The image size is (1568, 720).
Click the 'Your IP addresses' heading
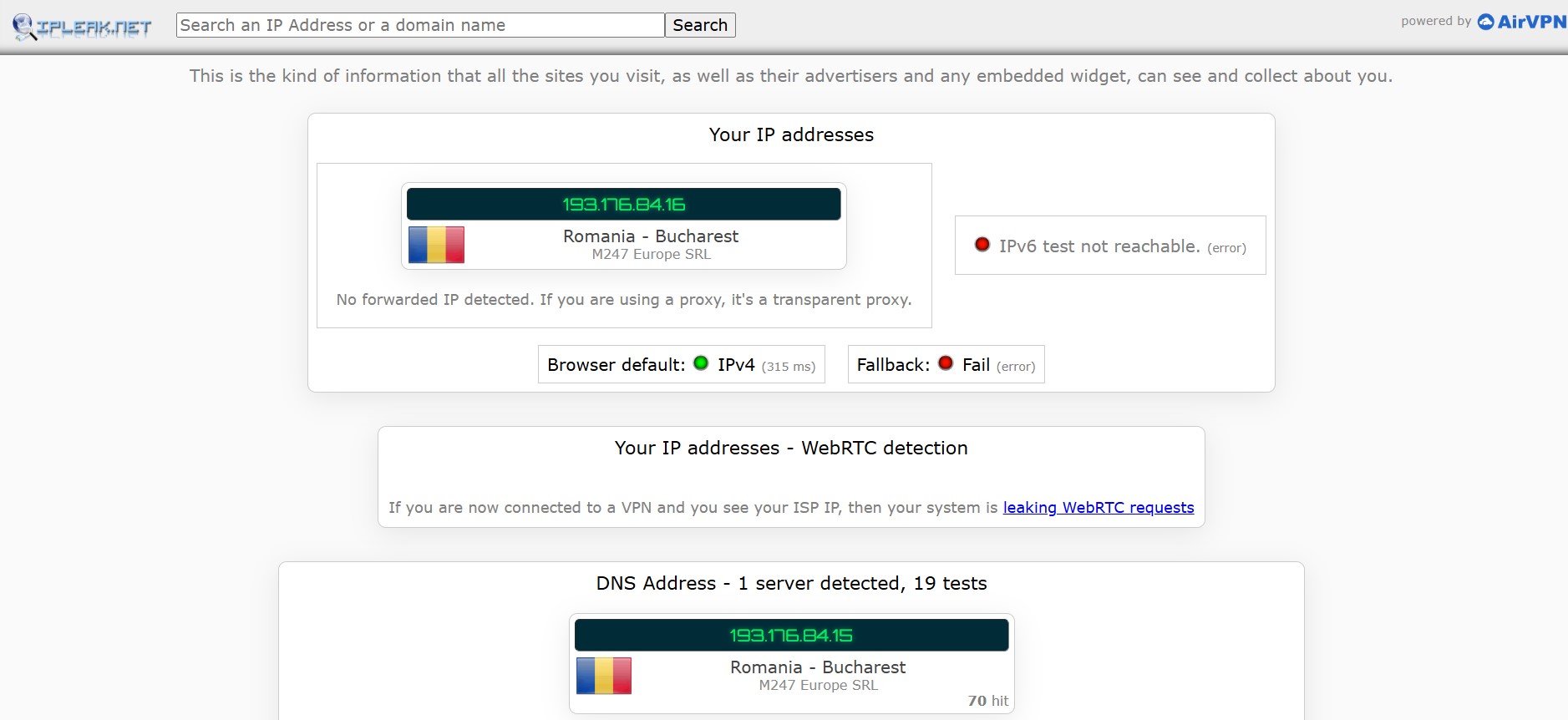click(x=791, y=135)
